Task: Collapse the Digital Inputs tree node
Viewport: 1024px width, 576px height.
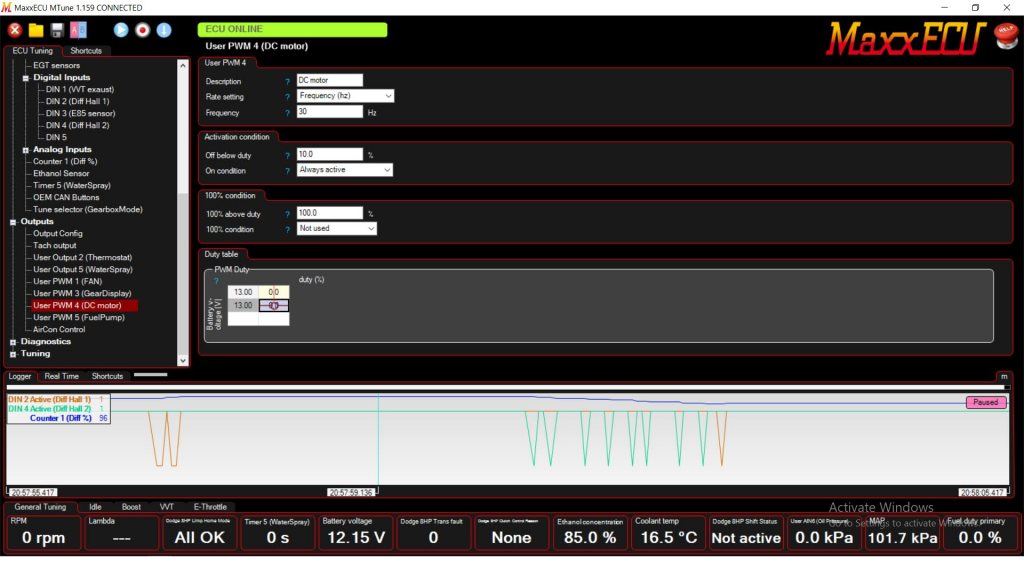Action: point(26,78)
